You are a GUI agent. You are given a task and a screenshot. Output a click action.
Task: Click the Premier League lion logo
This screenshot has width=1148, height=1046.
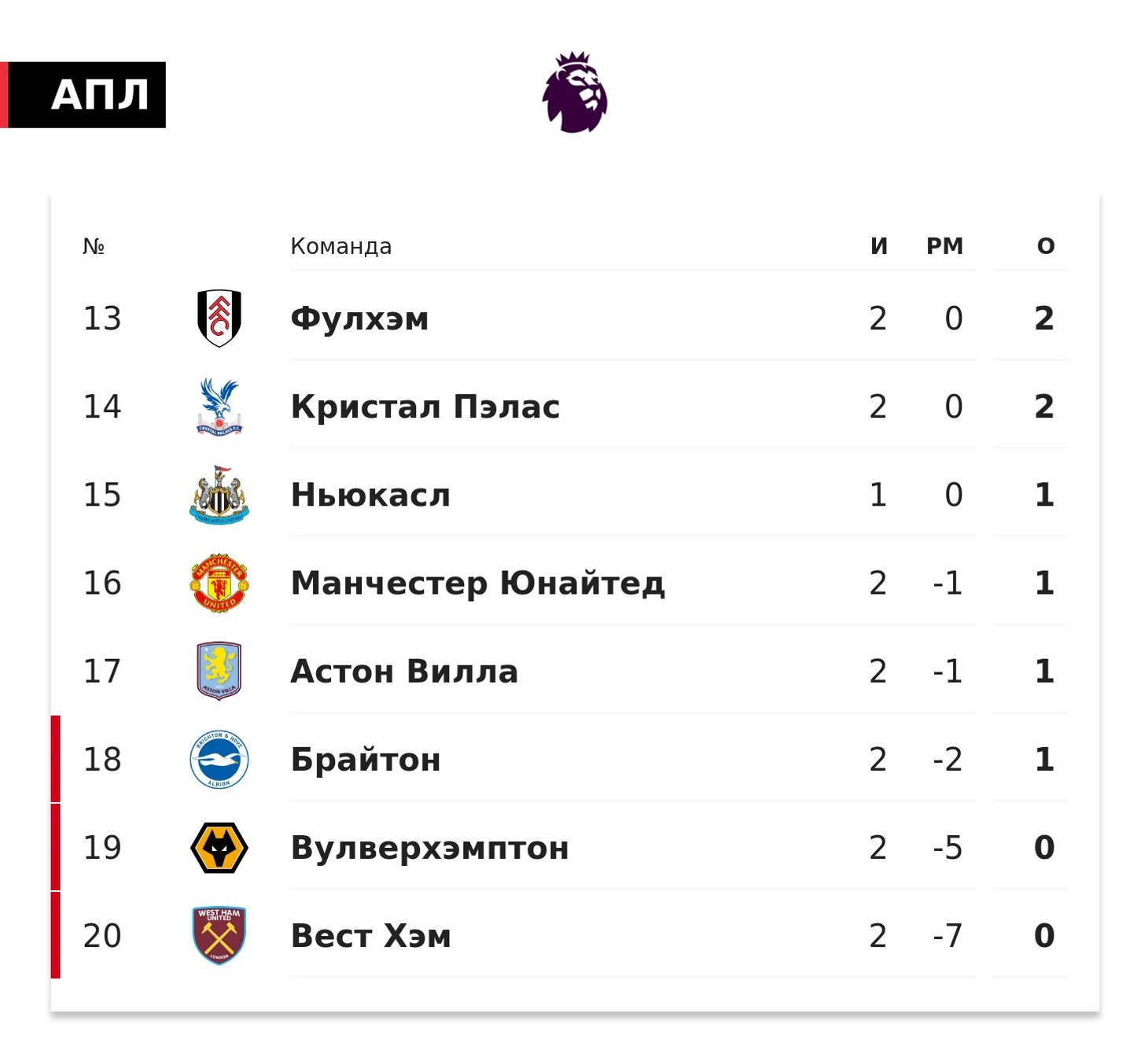[575, 92]
